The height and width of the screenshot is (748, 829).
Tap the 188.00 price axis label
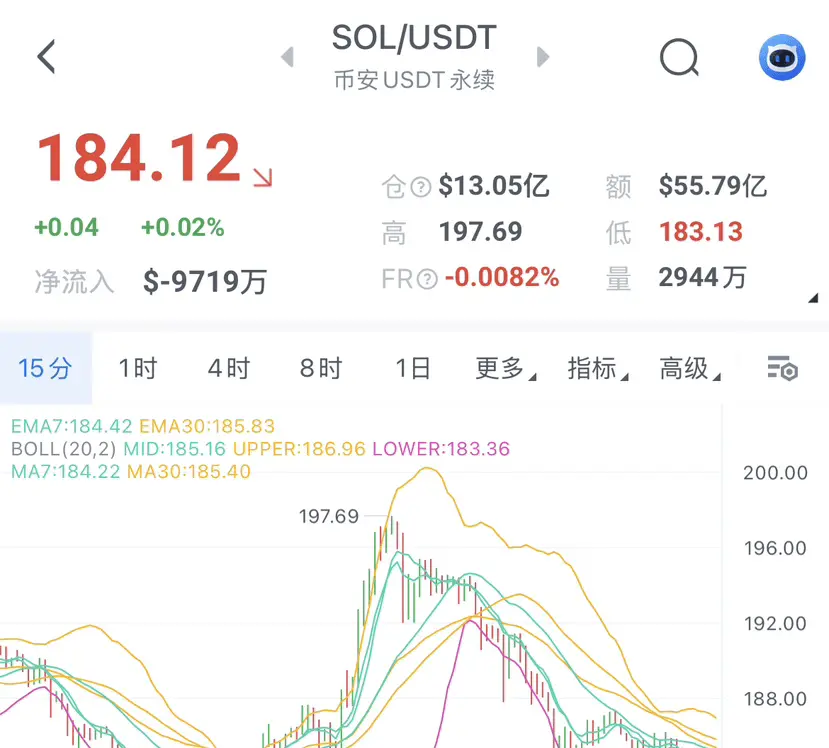click(x=775, y=699)
